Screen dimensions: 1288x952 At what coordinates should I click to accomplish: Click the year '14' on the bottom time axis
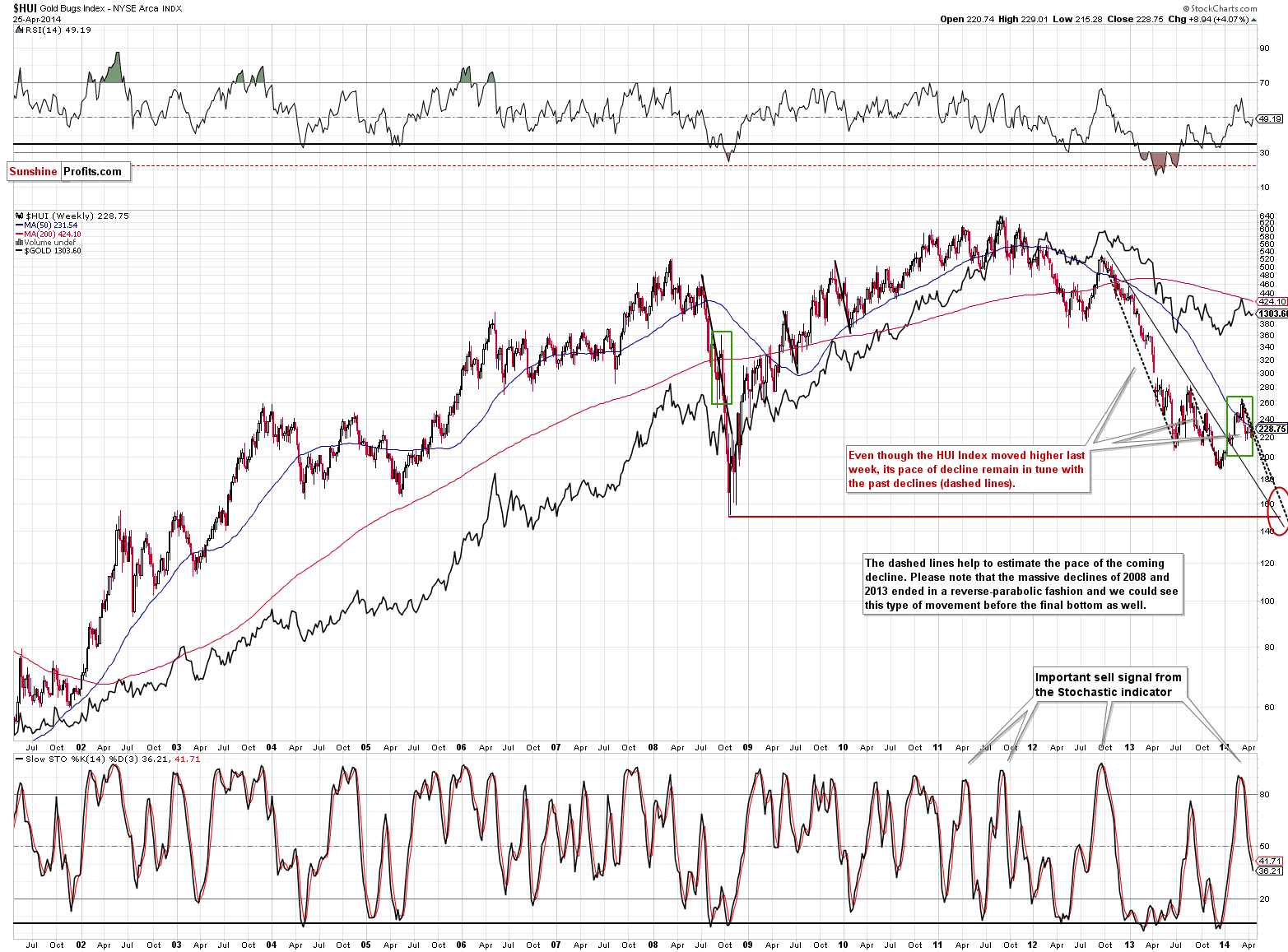[x=1225, y=945]
